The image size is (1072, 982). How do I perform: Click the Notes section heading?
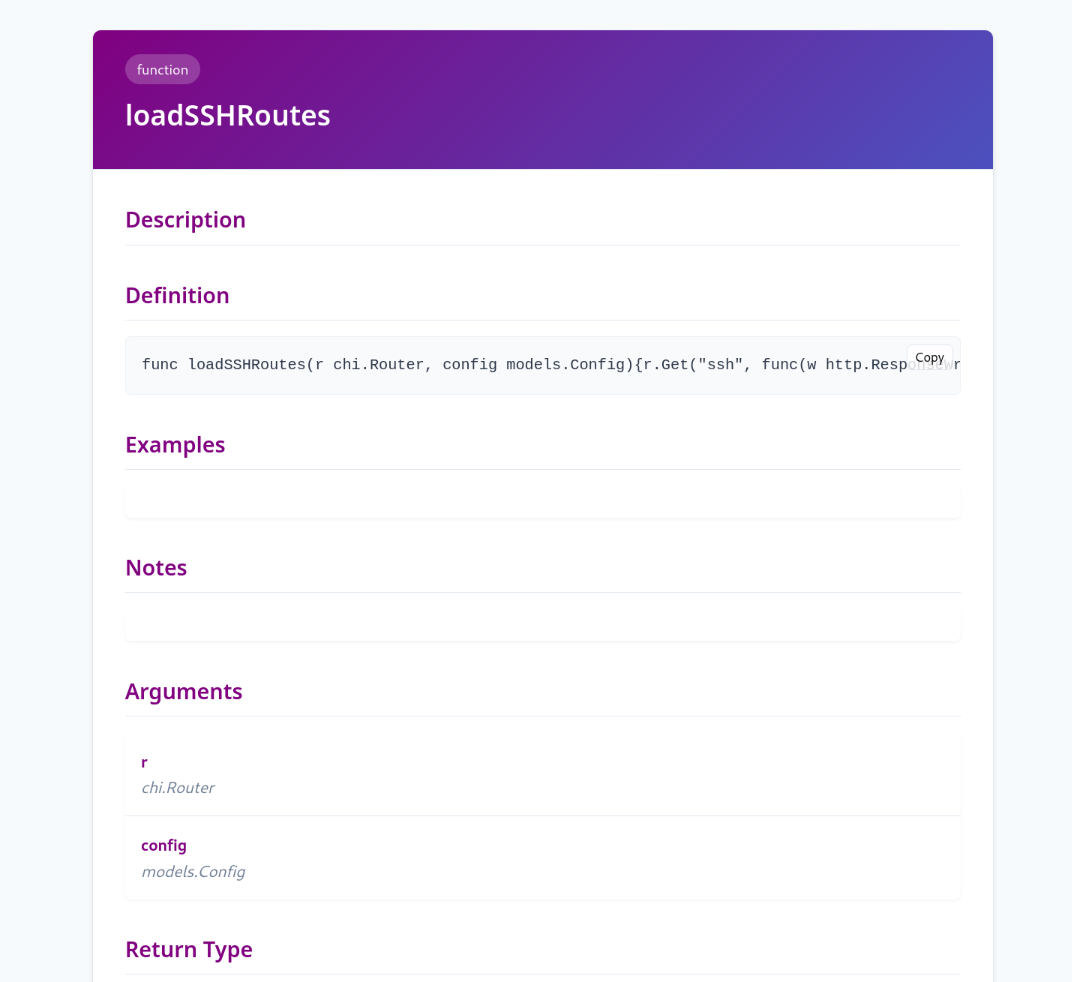coord(156,568)
